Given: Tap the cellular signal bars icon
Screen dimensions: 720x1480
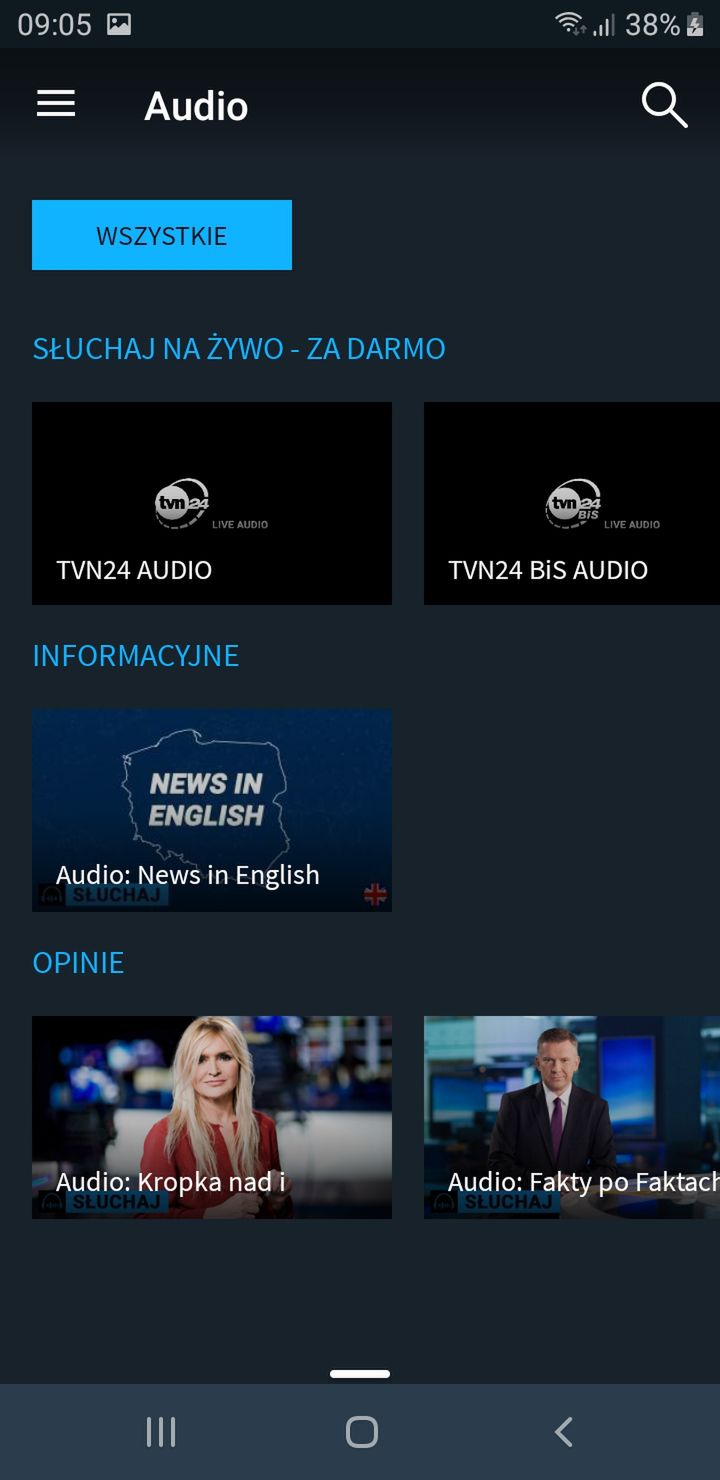Looking at the screenshot, I should point(603,25).
